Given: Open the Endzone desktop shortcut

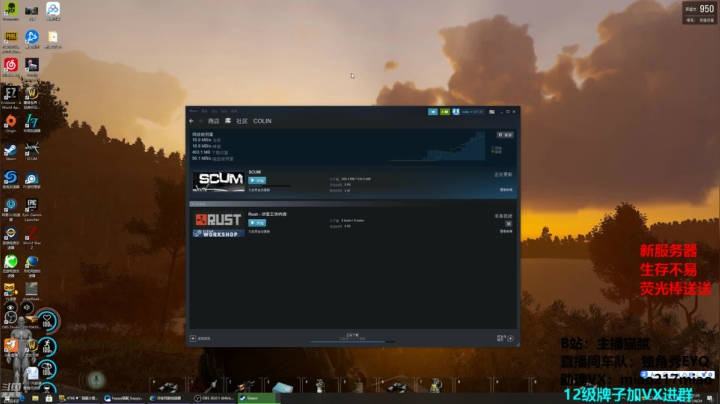Looking at the screenshot, I should click(11, 95).
